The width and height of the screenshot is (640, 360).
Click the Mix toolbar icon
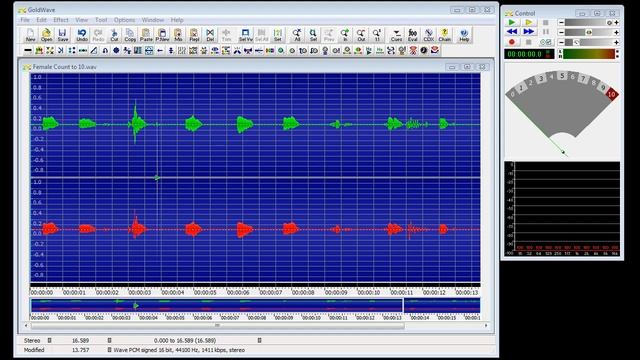tap(178, 35)
